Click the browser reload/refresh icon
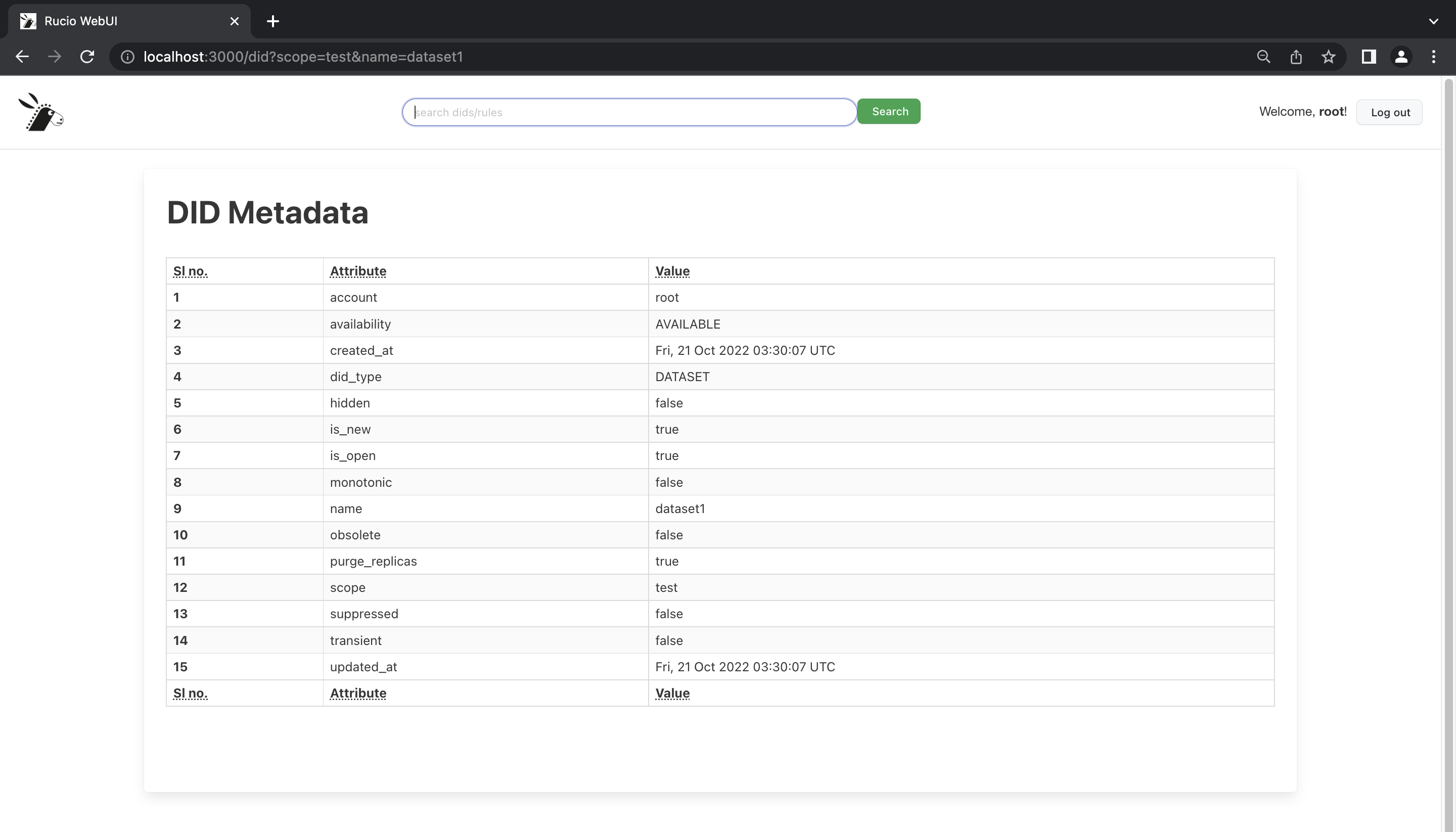 [88, 57]
